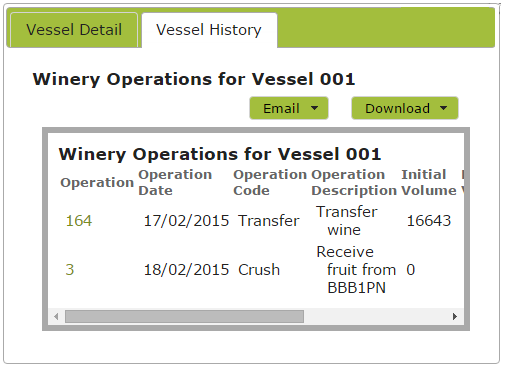Viewport: 505px width, 368px height.
Task: Select the Vessel History tab
Action: pos(209,30)
